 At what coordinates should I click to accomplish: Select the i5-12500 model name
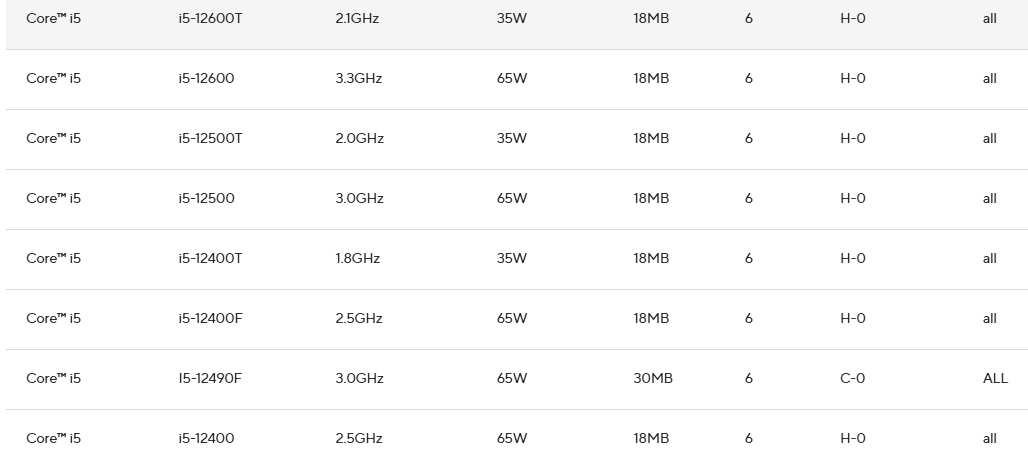[x=206, y=199]
